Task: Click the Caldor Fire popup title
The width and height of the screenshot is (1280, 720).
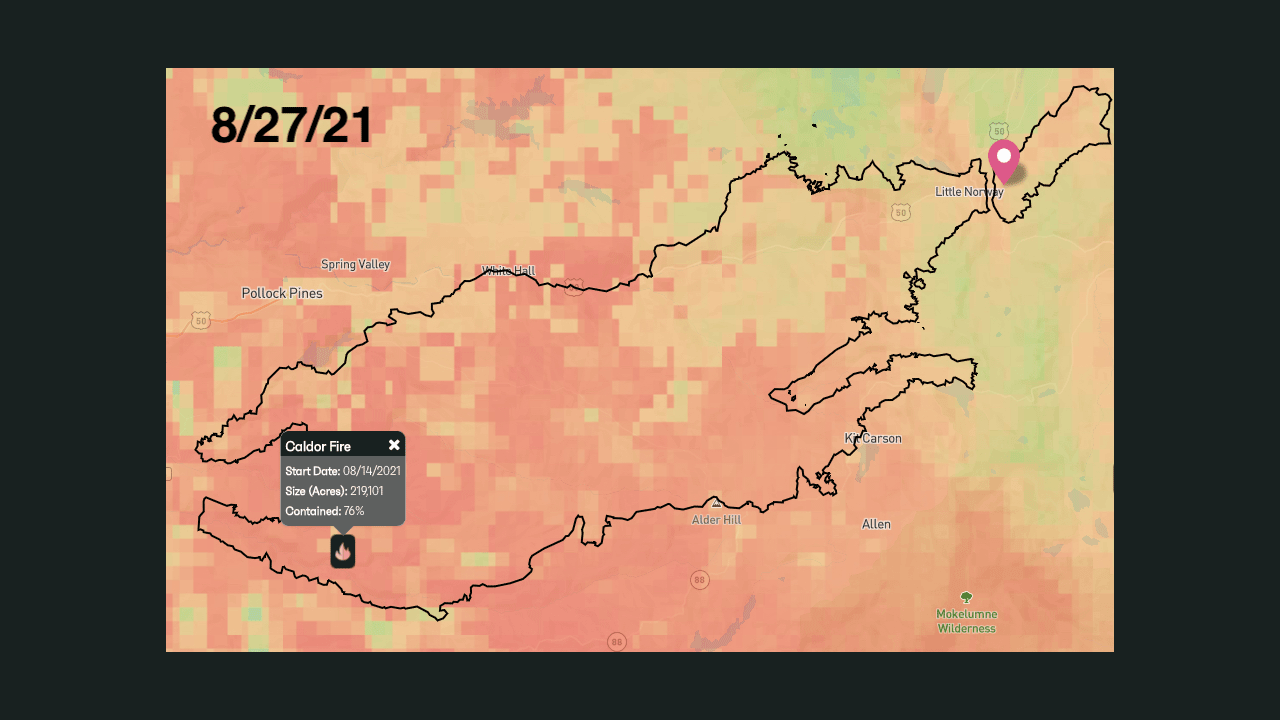Action: 318,446
